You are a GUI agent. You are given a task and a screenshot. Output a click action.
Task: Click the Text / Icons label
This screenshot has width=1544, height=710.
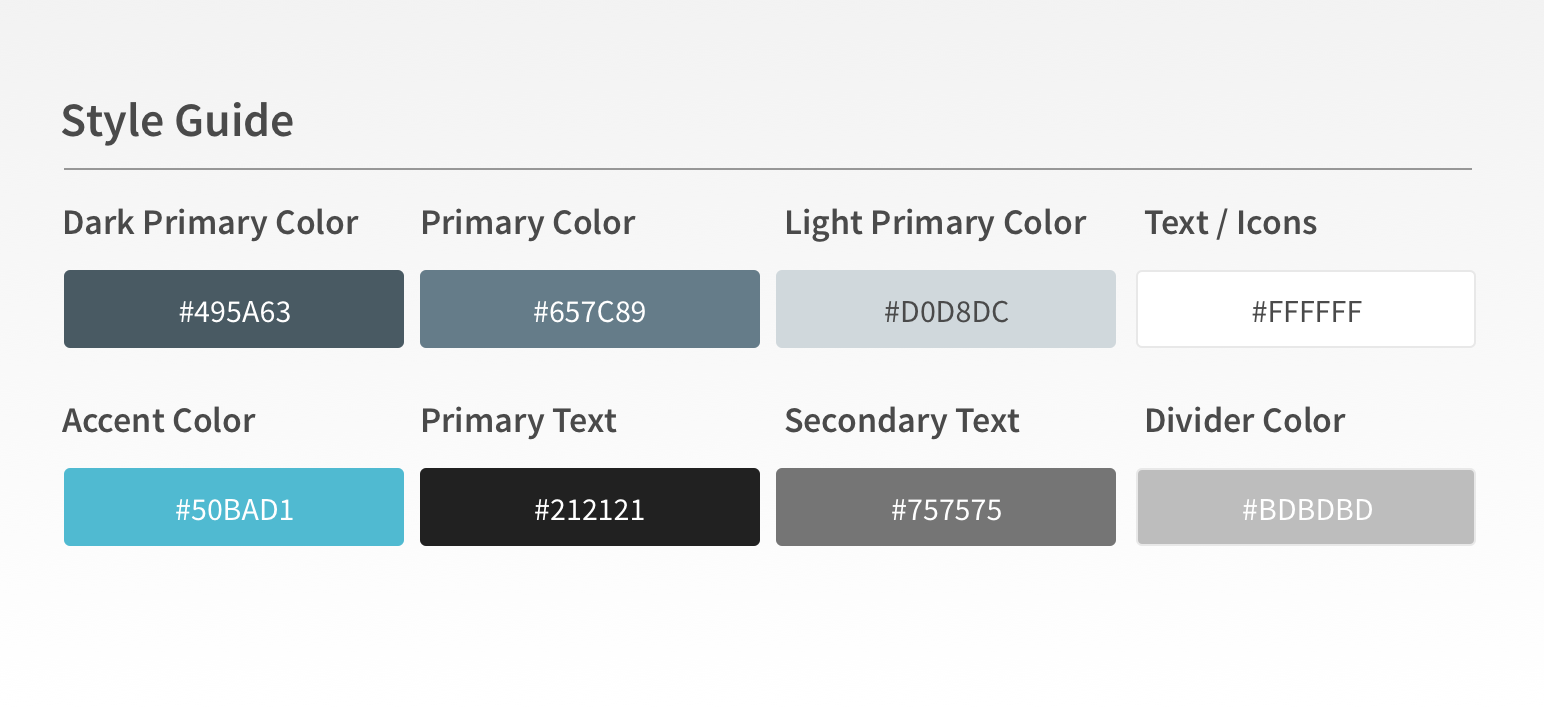coord(1231,223)
